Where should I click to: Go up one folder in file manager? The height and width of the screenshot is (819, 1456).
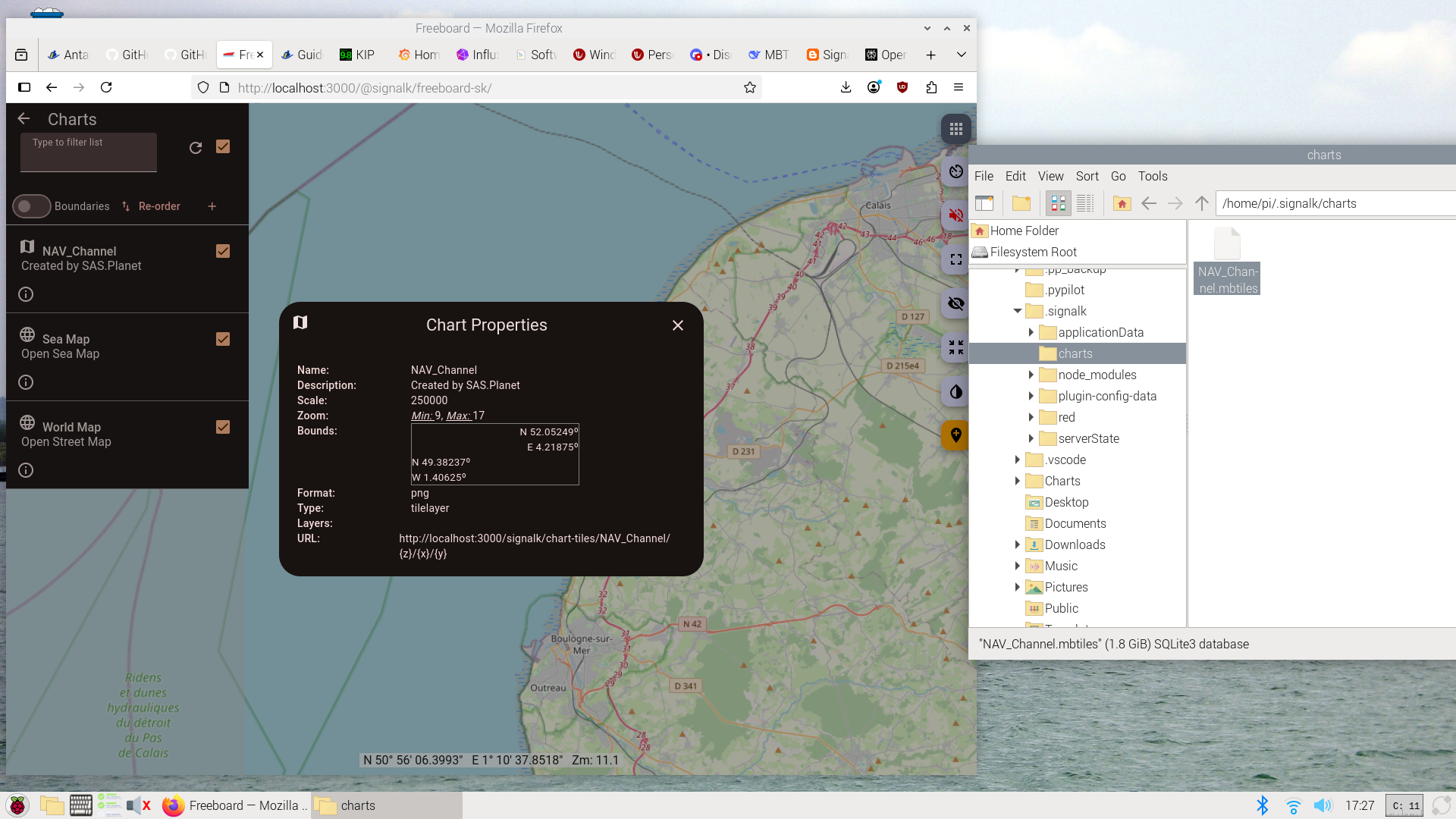pyautogui.click(x=1201, y=203)
